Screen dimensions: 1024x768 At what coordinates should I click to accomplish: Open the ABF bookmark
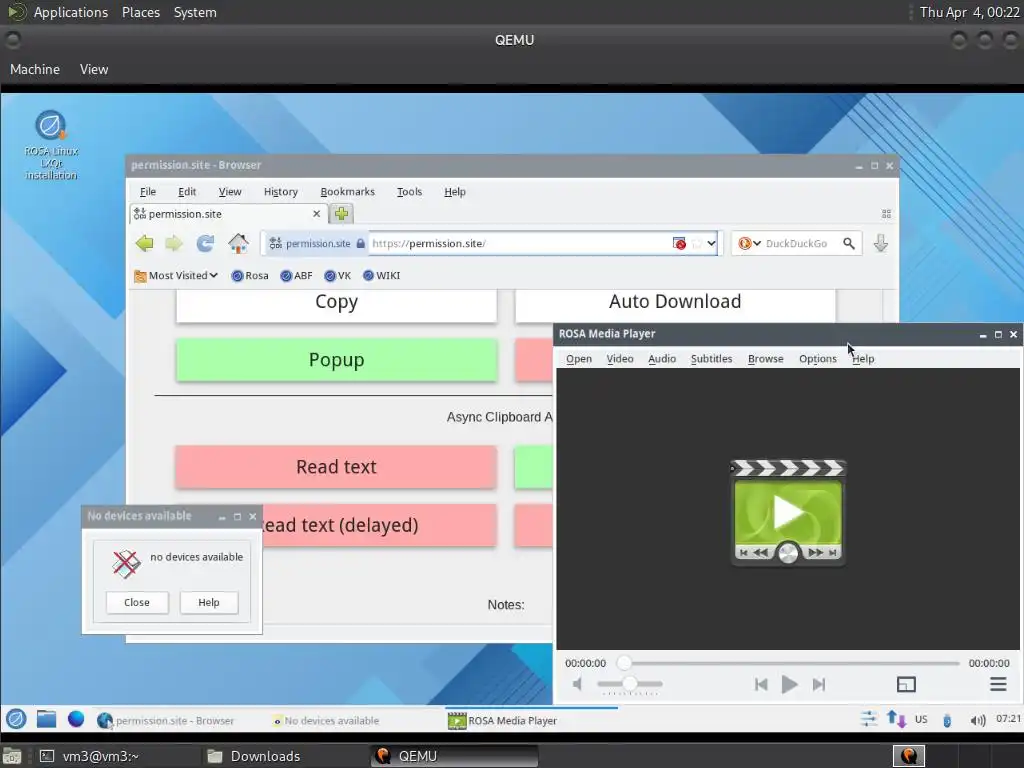click(296, 276)
